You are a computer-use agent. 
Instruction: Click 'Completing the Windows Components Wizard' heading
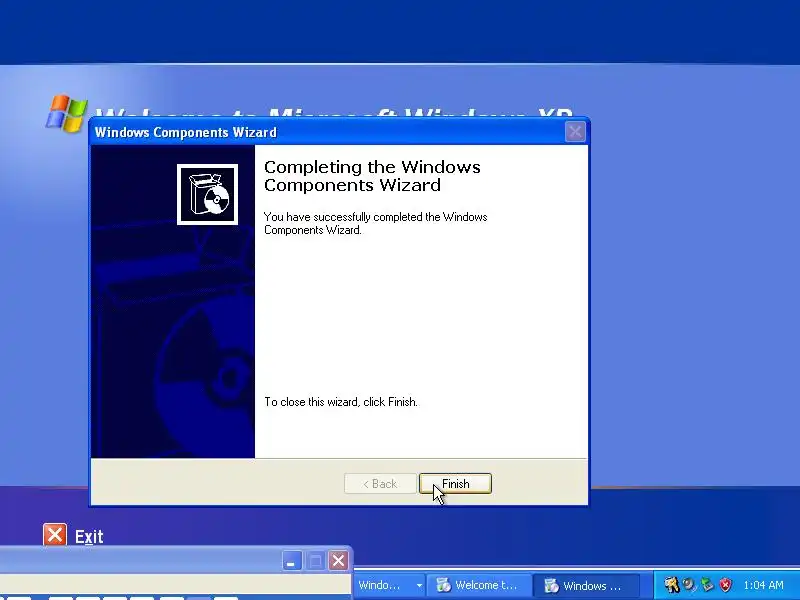tap(372, 176)
